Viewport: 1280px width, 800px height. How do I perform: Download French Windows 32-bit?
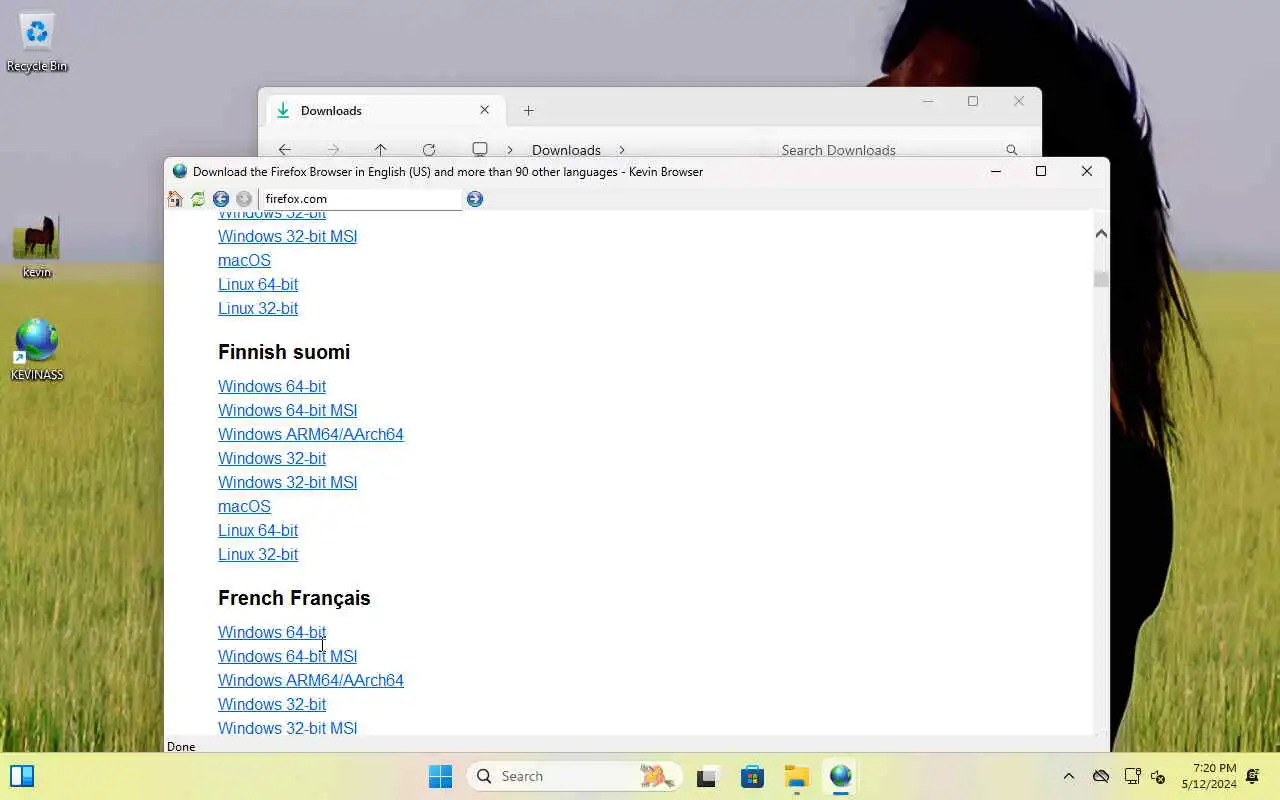(x=272, y=704)
